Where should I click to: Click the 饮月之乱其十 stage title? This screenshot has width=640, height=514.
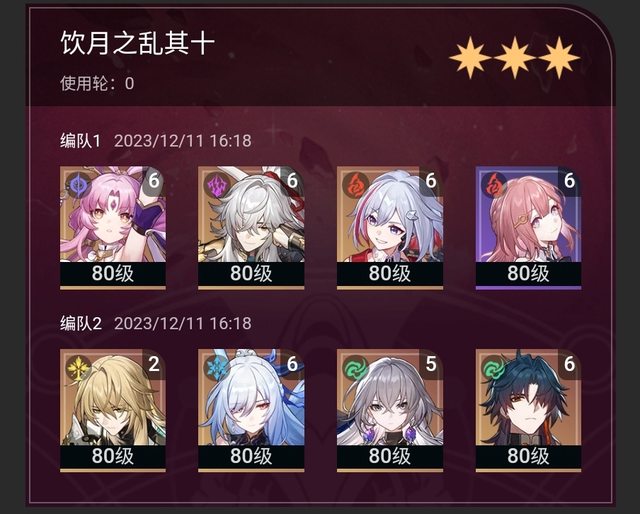(x=138, y=43)
